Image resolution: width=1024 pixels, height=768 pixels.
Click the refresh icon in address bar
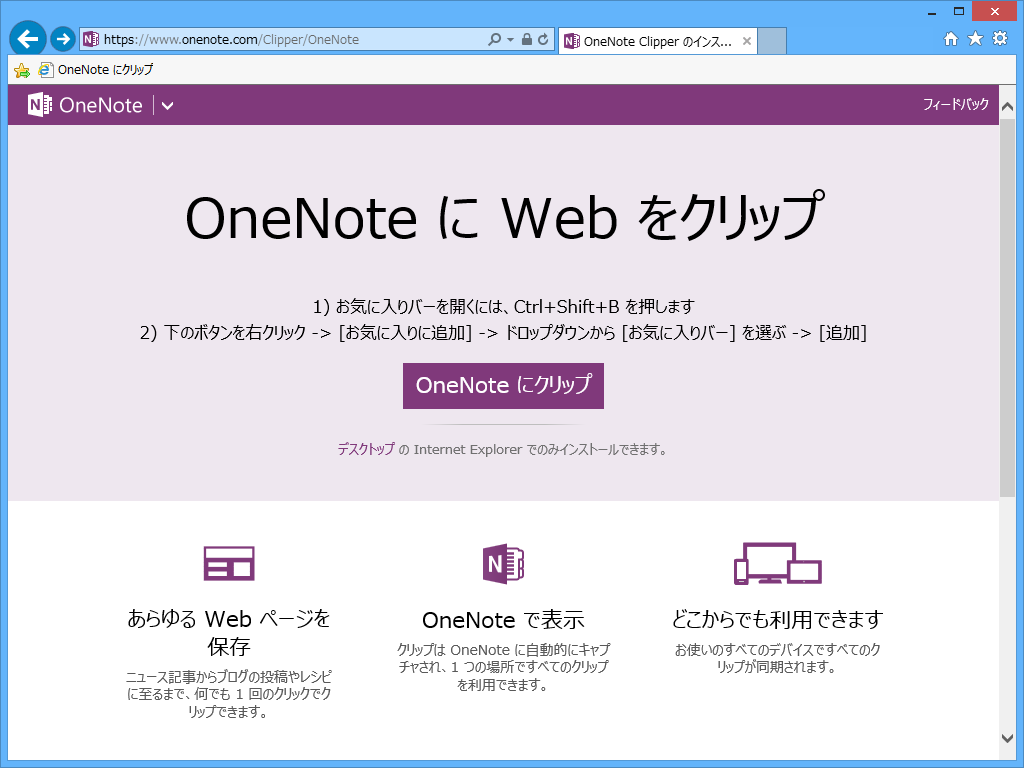pyautogui.click(x=542, y=41)
